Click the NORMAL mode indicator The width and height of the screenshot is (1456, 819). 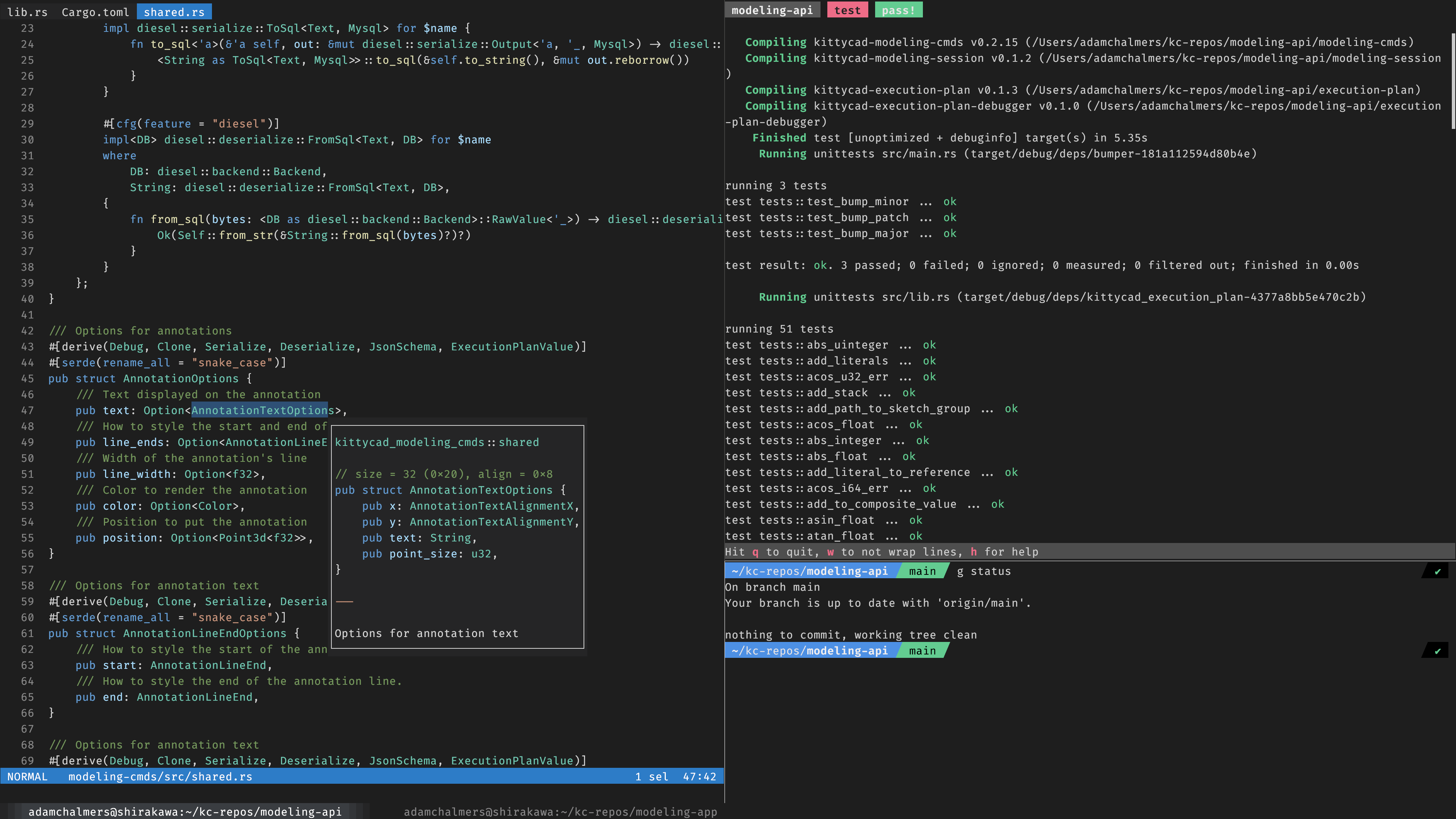[x=27, y=777]
